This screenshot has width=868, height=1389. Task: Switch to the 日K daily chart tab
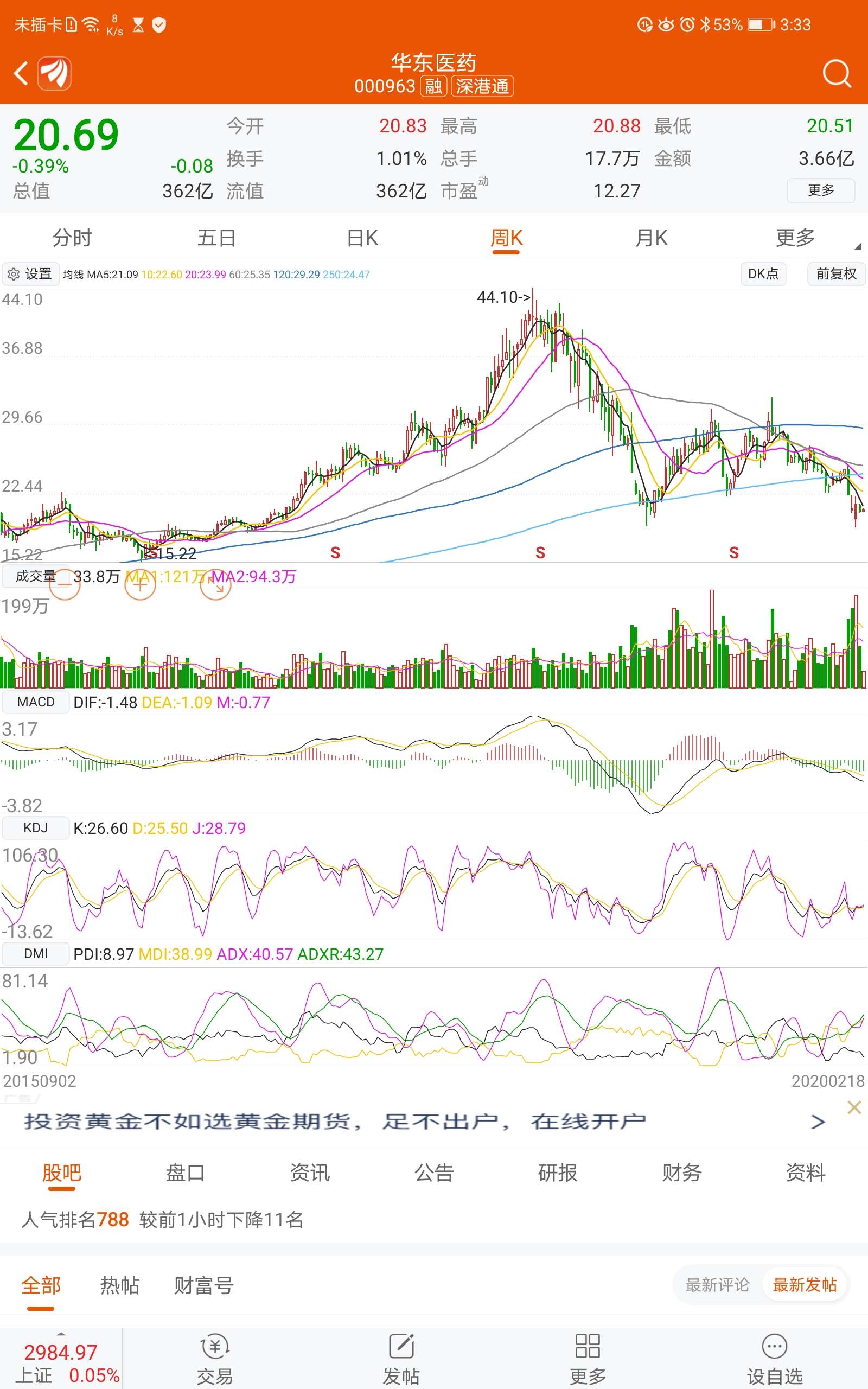362,238
